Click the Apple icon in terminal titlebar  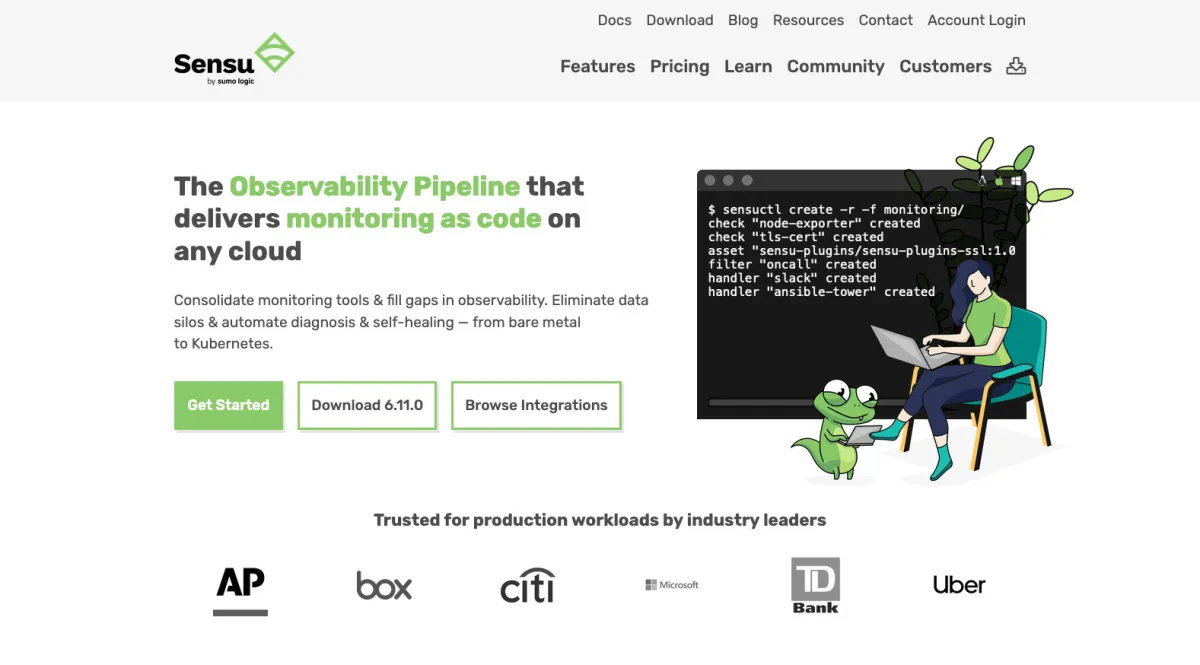tap(999, 181)
